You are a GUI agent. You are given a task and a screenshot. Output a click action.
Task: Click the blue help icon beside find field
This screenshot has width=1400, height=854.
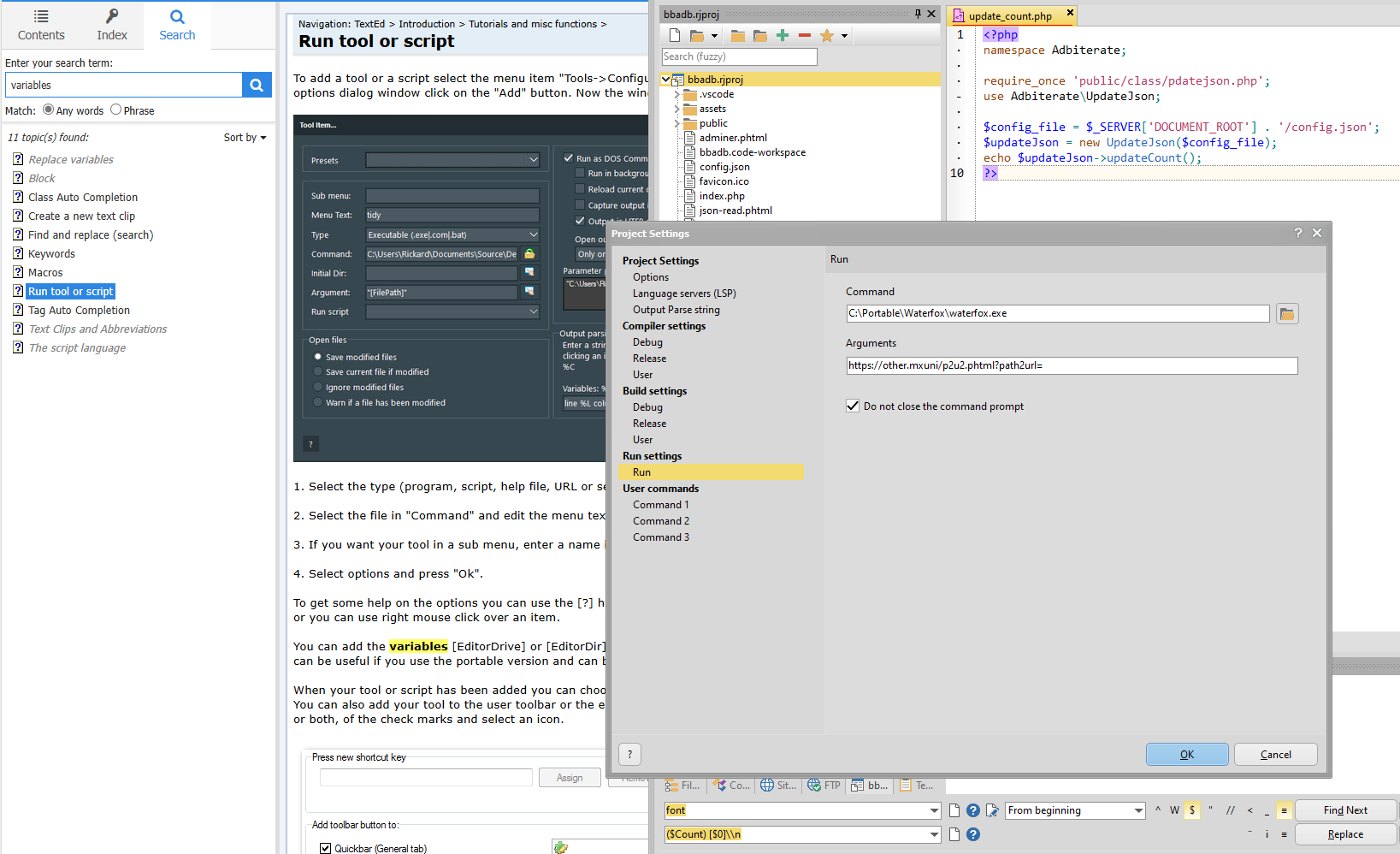click(x=973, y=810)
